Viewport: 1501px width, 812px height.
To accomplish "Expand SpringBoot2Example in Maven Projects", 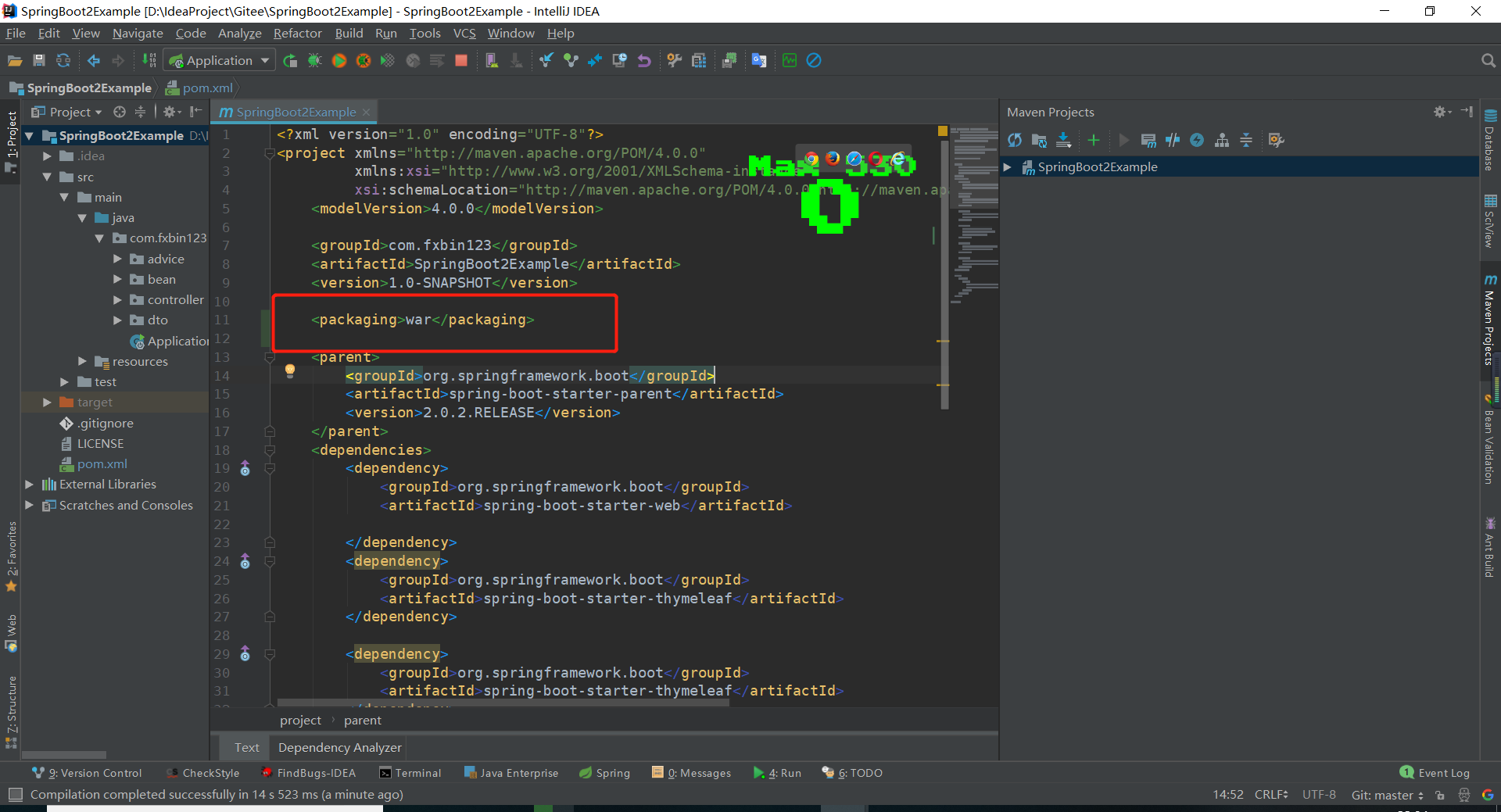I will pyautogui.click(x=1008, y=167).
